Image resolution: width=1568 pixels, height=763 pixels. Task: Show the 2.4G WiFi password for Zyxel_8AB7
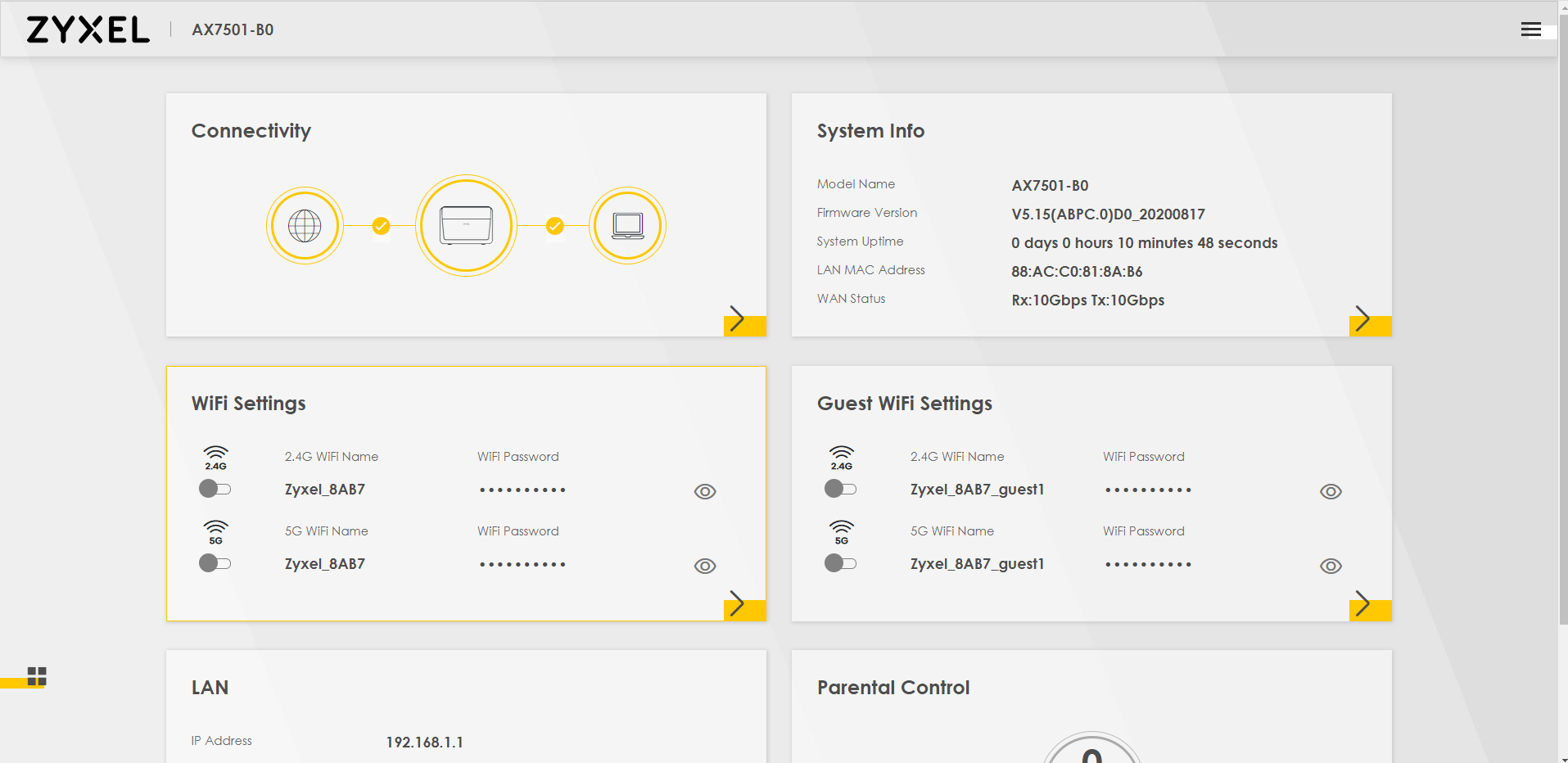click(705, 491)
